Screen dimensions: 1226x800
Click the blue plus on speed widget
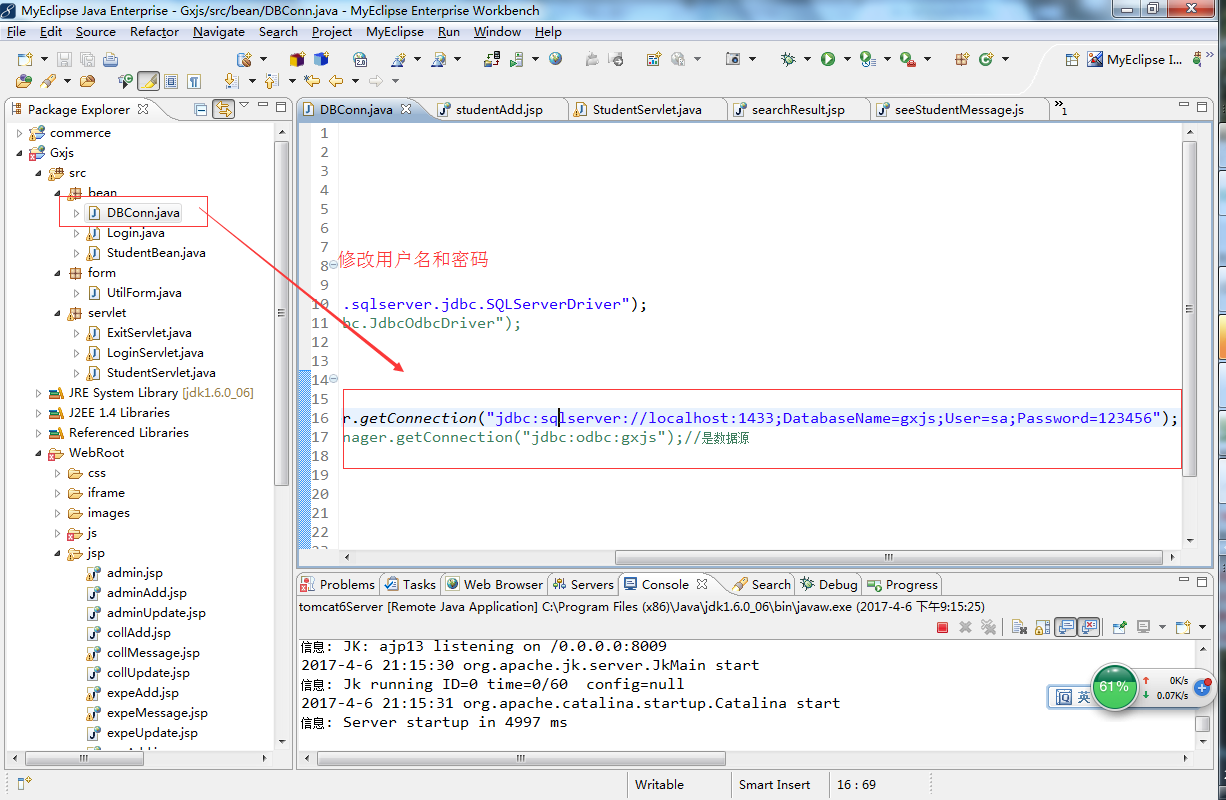point(1202,688)
